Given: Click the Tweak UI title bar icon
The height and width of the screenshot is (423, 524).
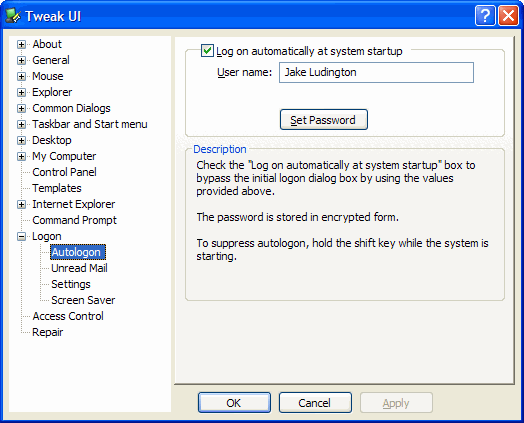Looking at the screenshot, I should pyautogui.click(x=13, y=16).
